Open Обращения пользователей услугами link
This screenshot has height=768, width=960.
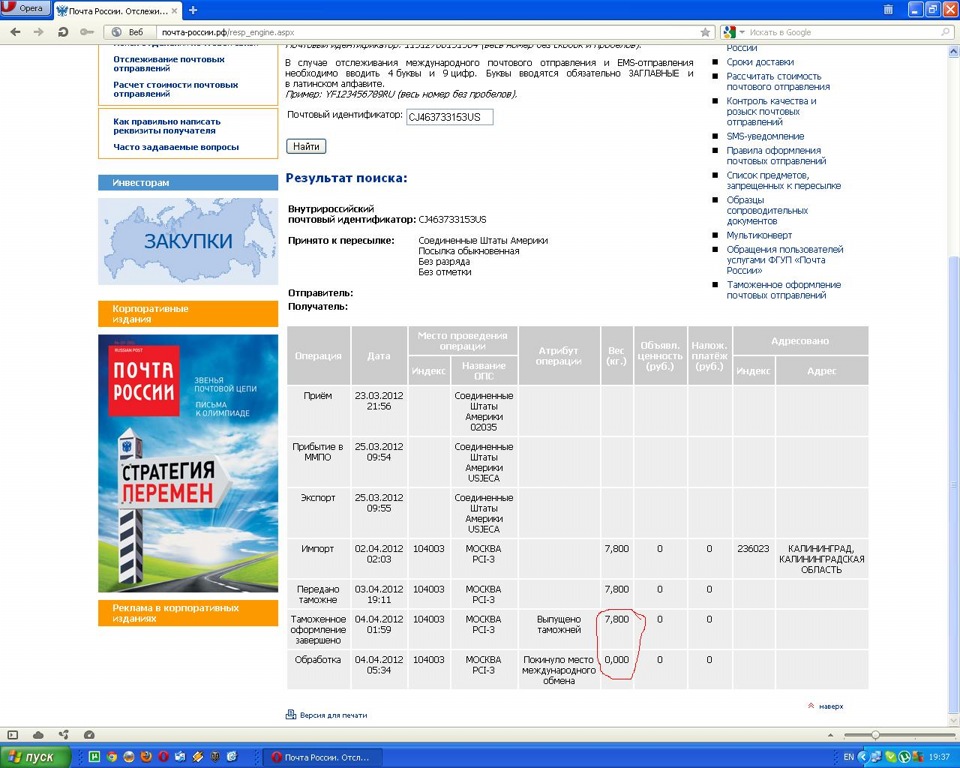click(785, 260)
